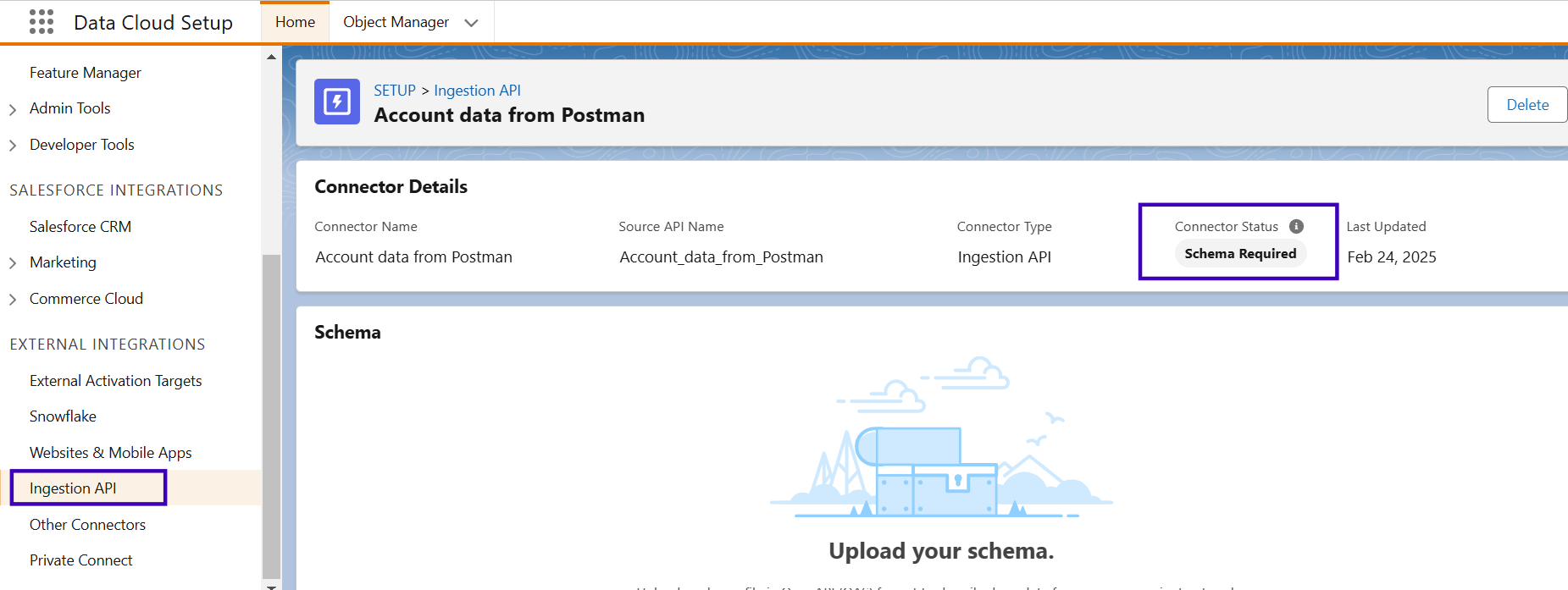Select Websites & Mobile Apps connector
Viewport: 1568px width, 590px height.
pos(110,452)
